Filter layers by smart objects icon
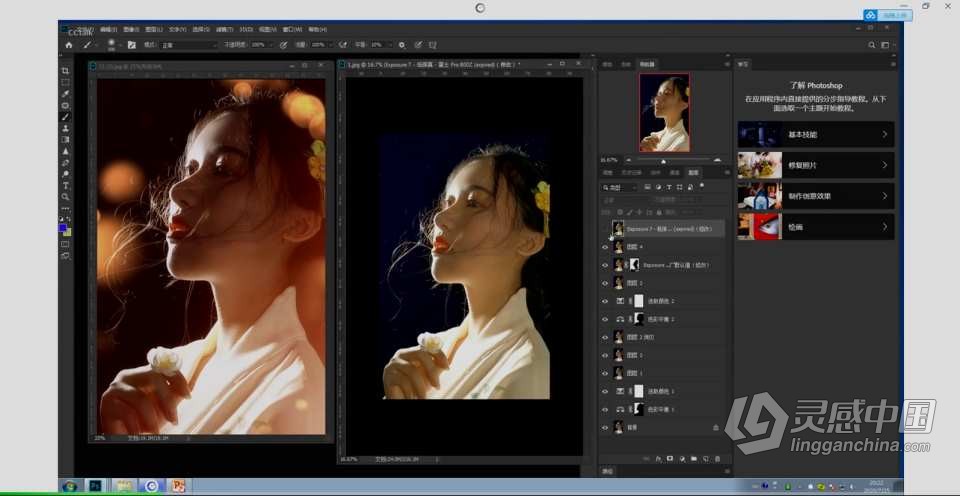This screenshot has width=960, height=496. pos(691,187)
